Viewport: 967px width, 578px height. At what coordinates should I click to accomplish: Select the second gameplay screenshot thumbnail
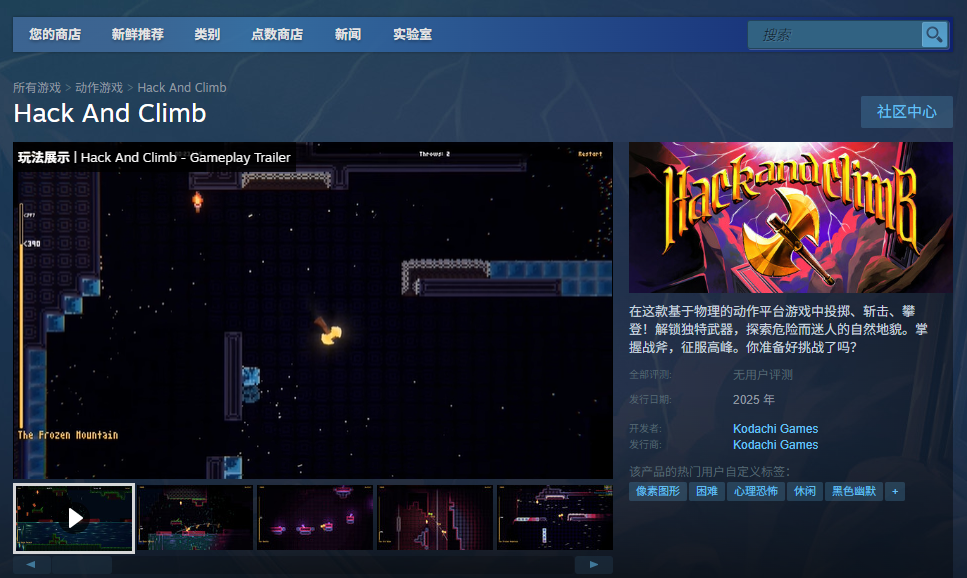194,518
